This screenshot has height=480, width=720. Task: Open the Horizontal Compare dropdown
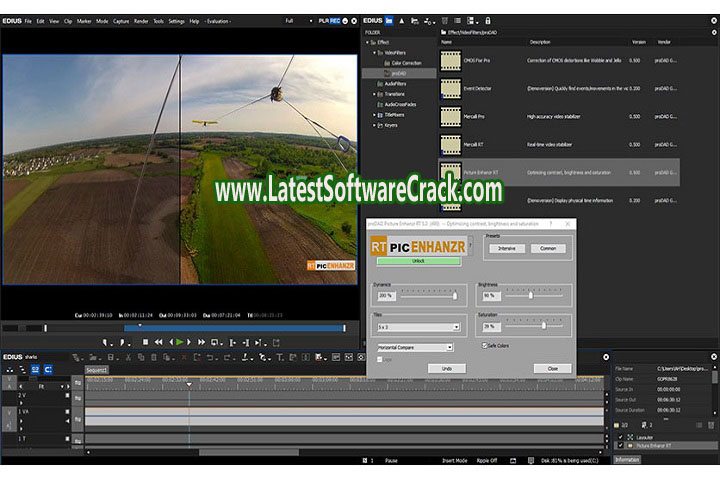coord(415,347)
